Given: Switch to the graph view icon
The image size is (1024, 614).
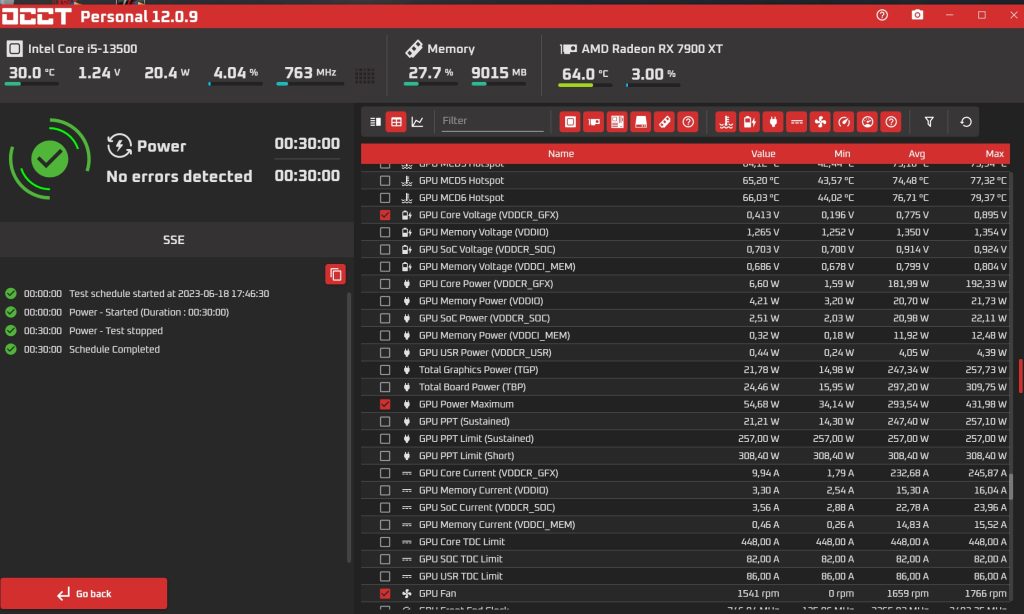Looking at the screenshot, I should (x=417, y=122).
